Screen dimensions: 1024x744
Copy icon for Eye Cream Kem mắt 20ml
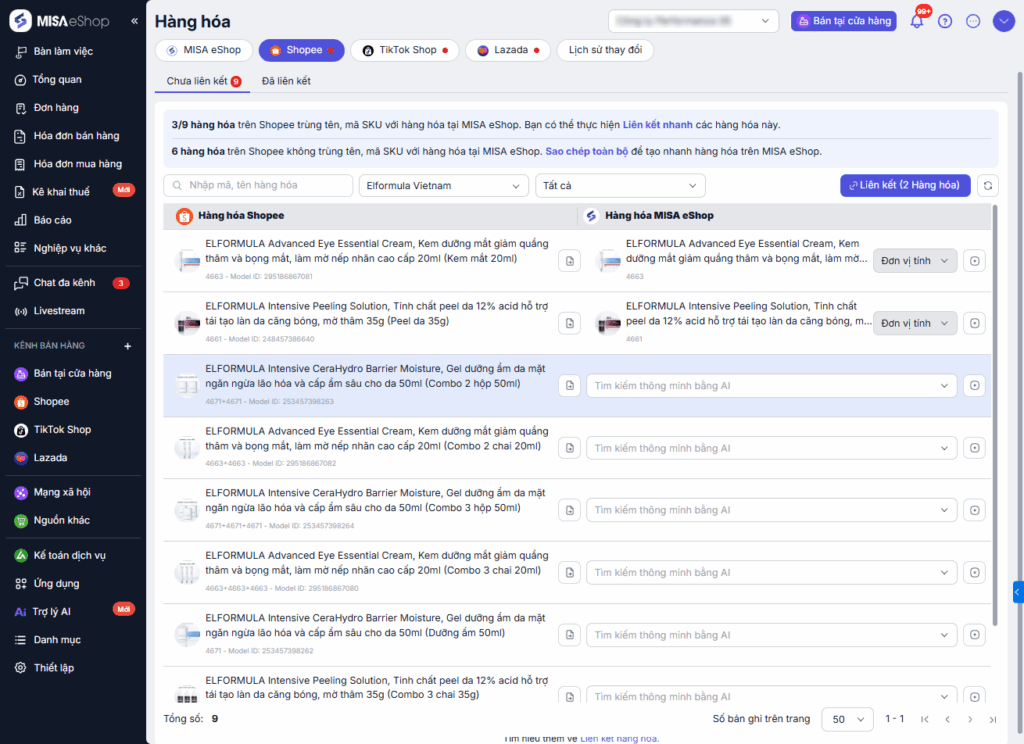[569, 261]
